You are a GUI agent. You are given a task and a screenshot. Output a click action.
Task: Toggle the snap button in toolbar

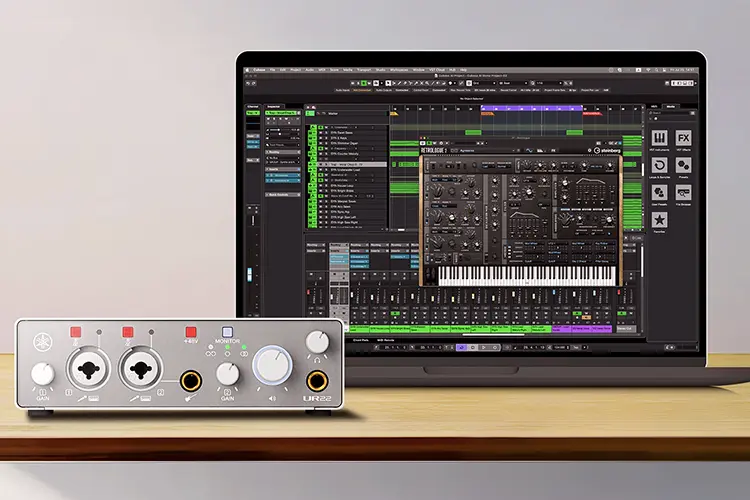pyautogui.click(x=469, y=83)
